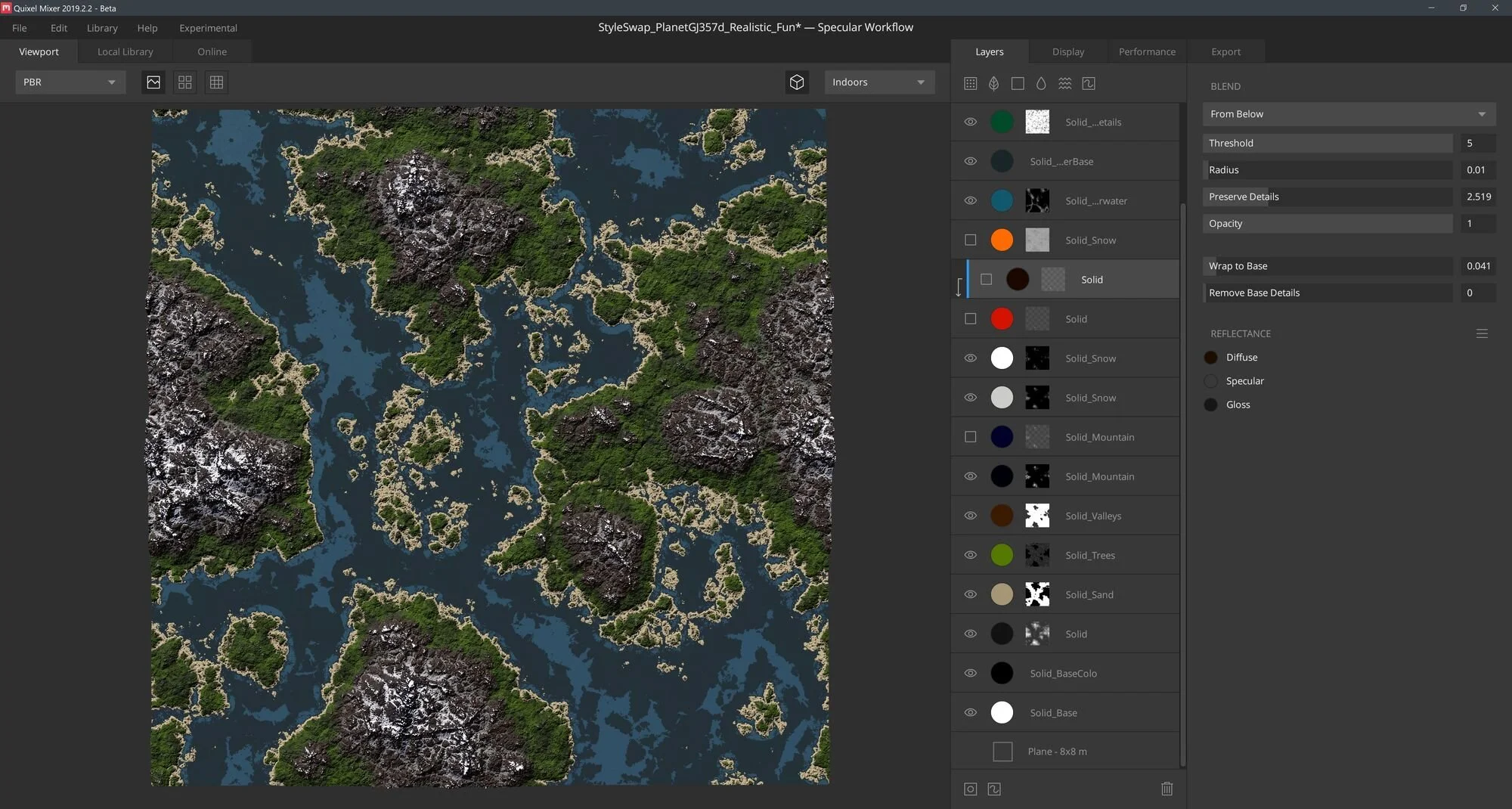Open the Experimental menu

(208, 28)
